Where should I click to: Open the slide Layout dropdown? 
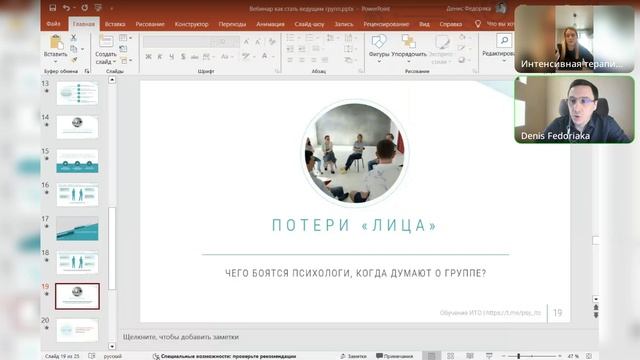(125, 38)
